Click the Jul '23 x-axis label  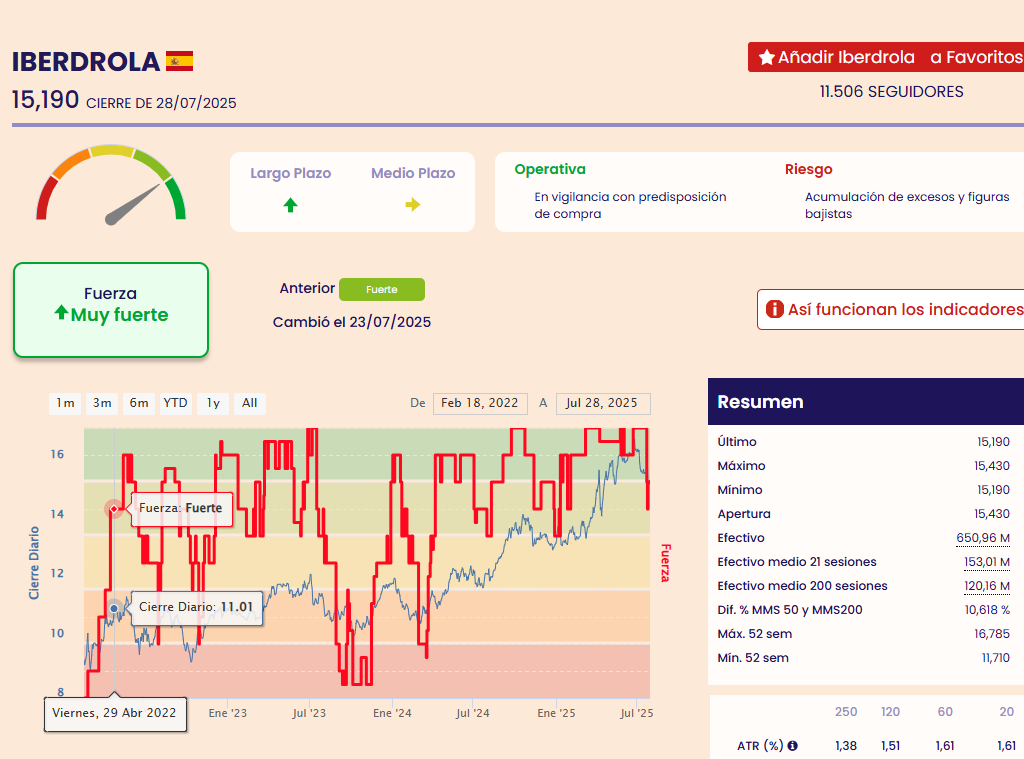pos(309,713)
